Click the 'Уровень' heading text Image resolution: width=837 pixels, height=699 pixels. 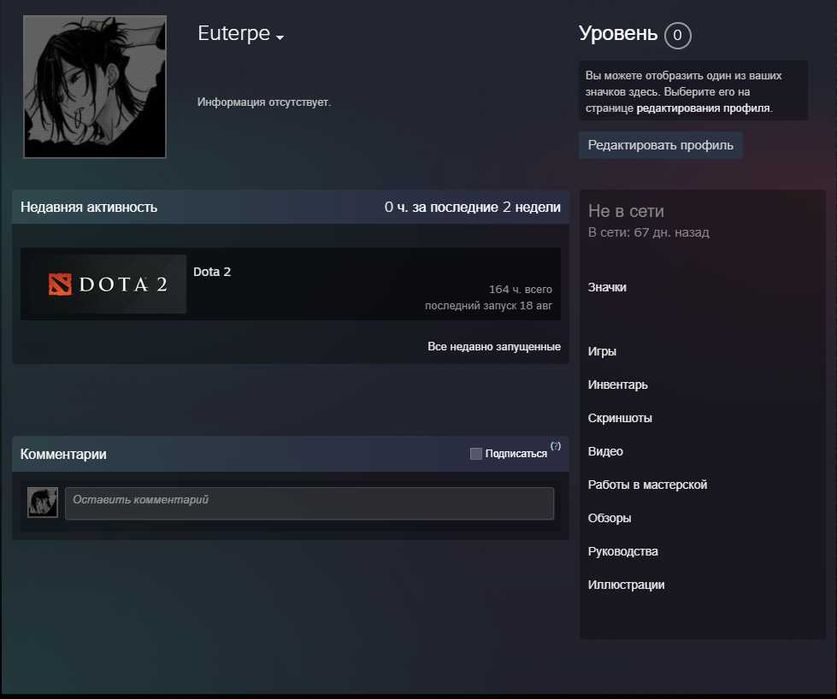(x=618, y=34)
